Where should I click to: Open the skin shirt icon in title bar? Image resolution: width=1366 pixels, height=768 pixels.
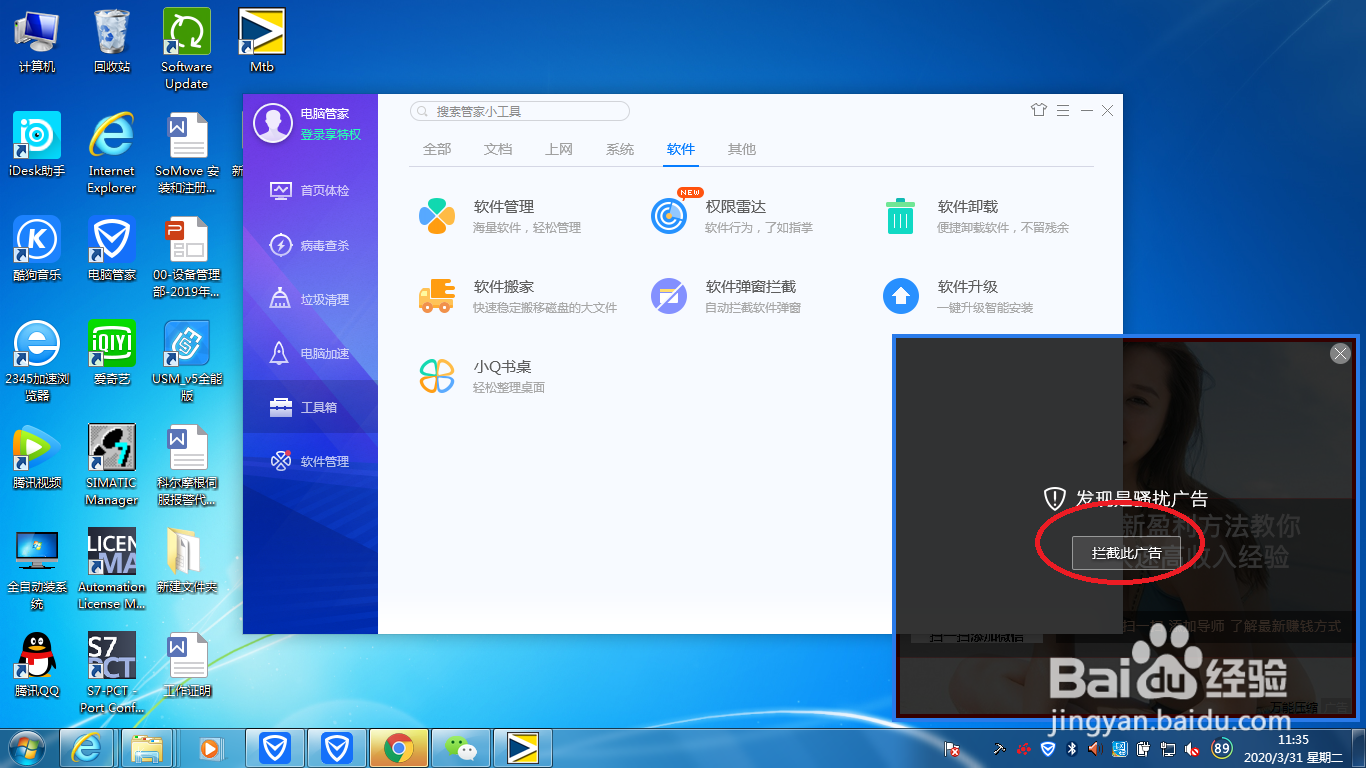pos(1039,110)
